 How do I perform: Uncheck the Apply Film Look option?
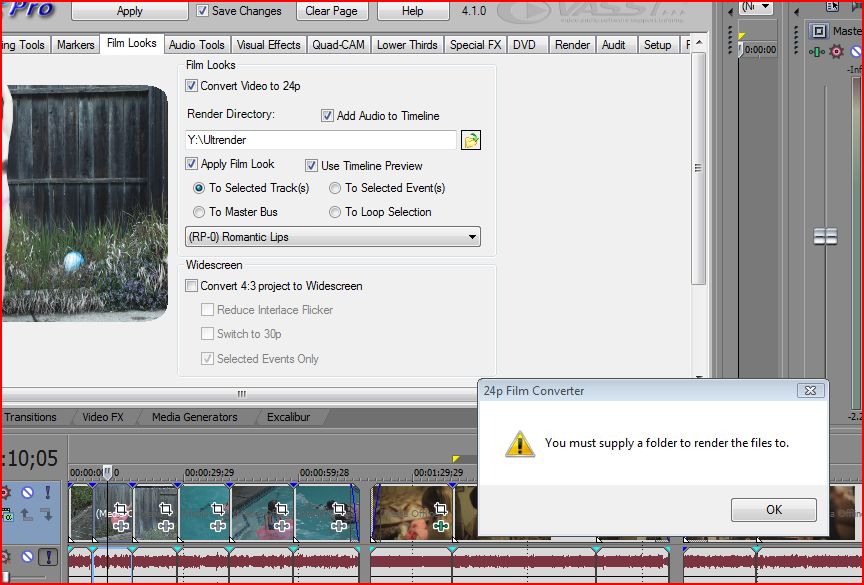tap(191, 164)
